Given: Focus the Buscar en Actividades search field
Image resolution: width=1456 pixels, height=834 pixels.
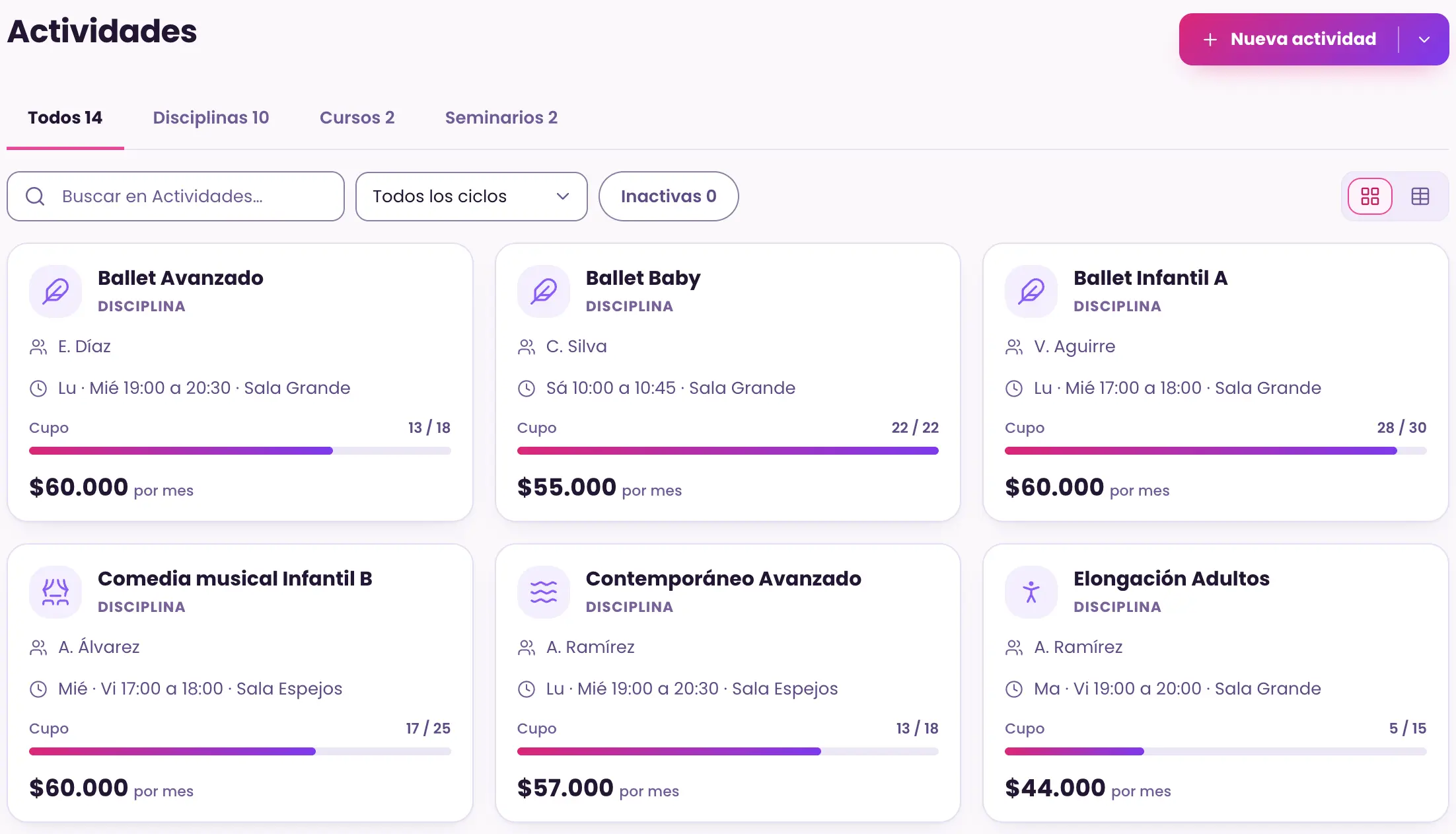Looking at the screenshot, I should [x=176, y=196].
